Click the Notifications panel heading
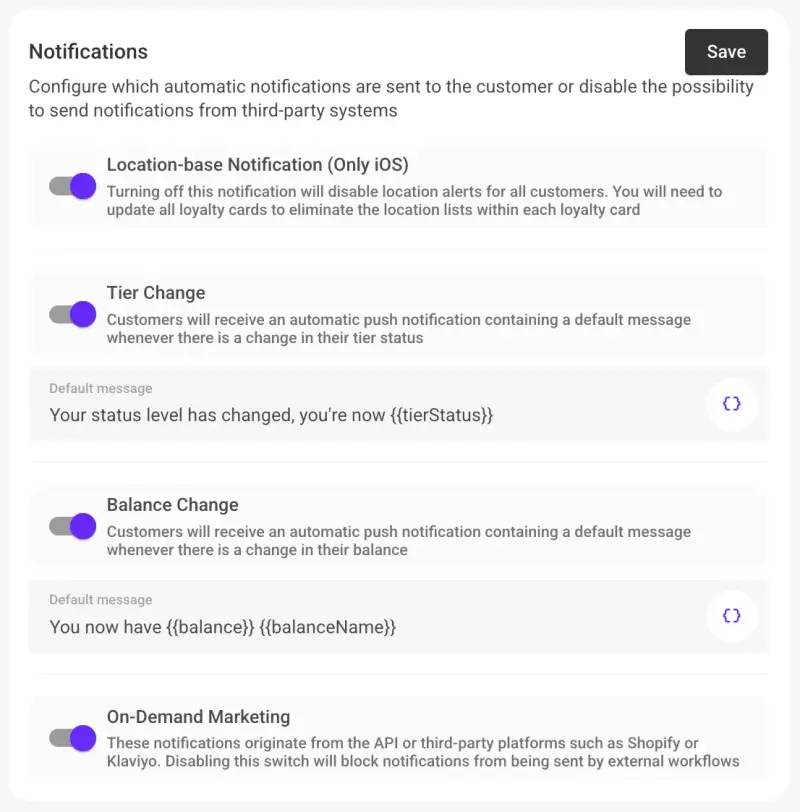Viewport: 800px width, 812px height. click(x=88, y=51)
